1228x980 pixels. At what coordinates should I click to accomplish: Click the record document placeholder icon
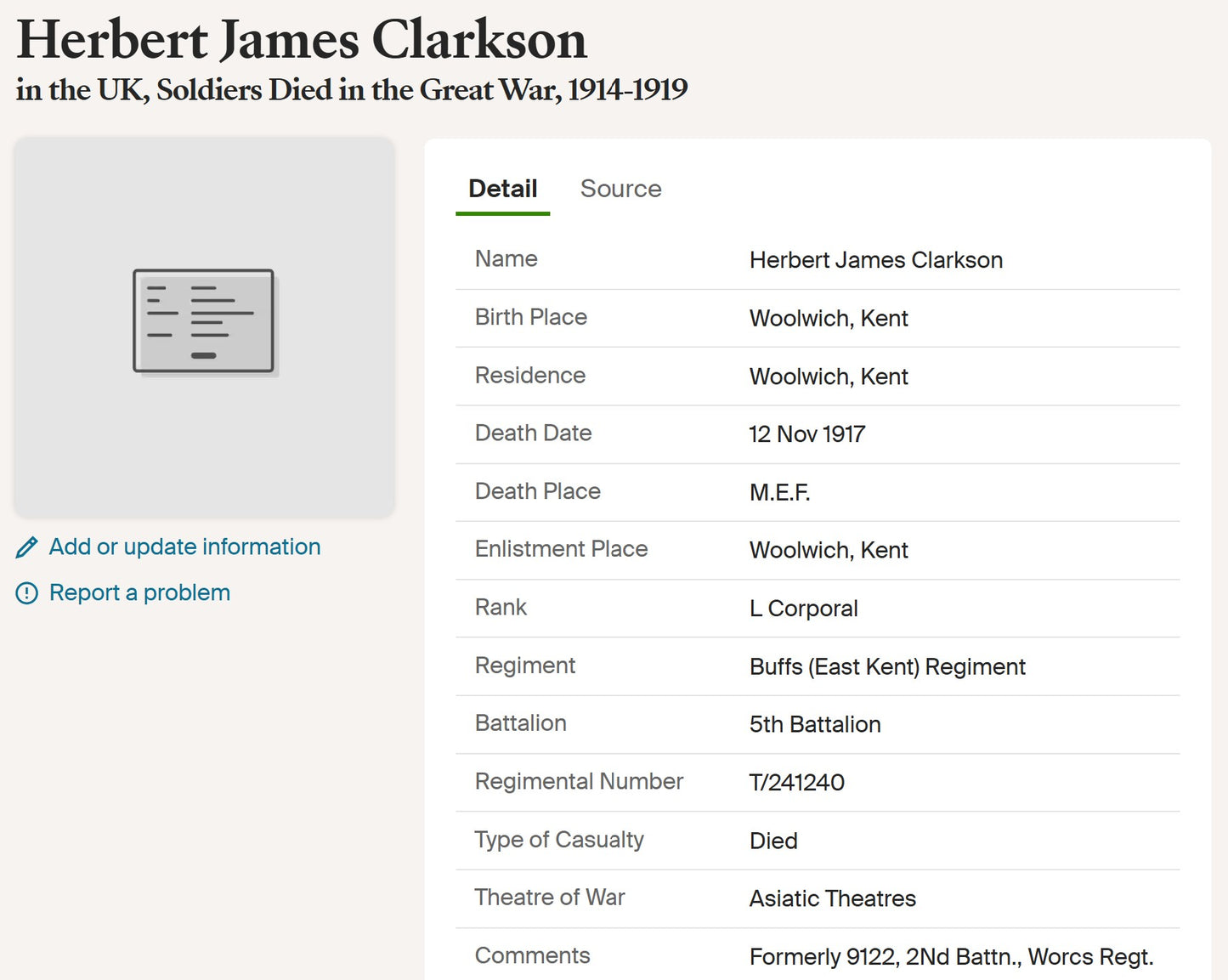(x=204, y=321)
